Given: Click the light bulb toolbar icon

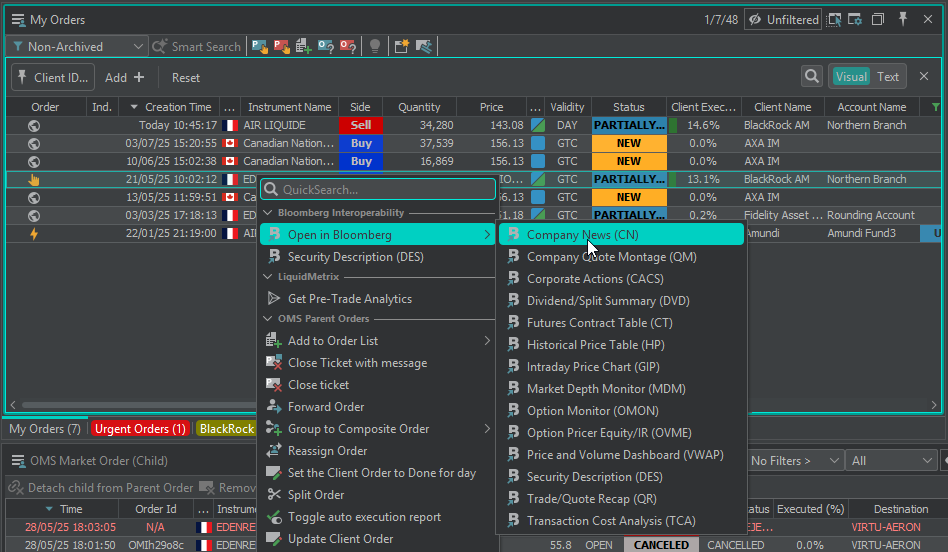Looking at the screenshot, I should (x=375, y=47).
